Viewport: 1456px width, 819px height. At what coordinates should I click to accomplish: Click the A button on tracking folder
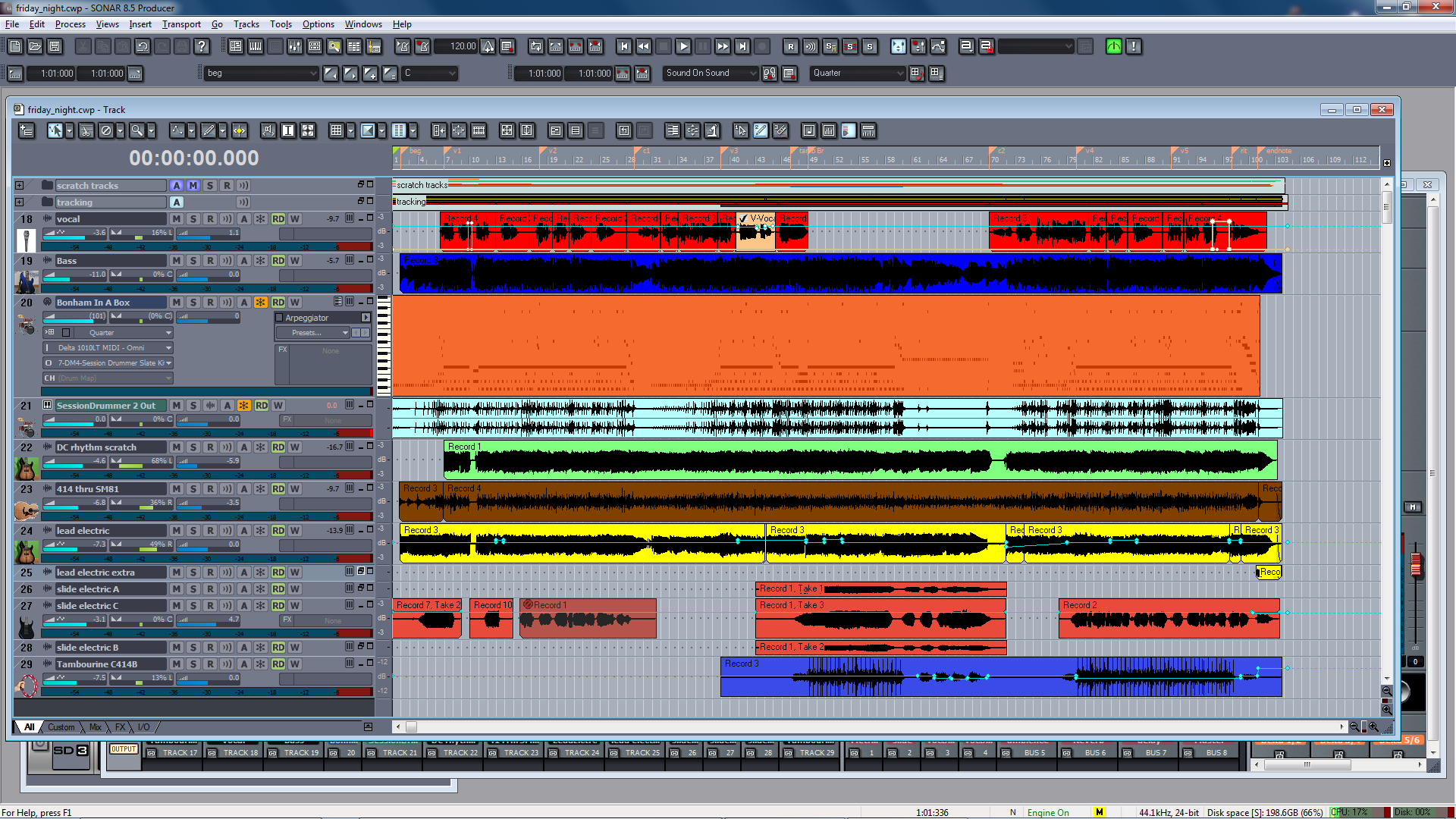click(x=177, y=202)
